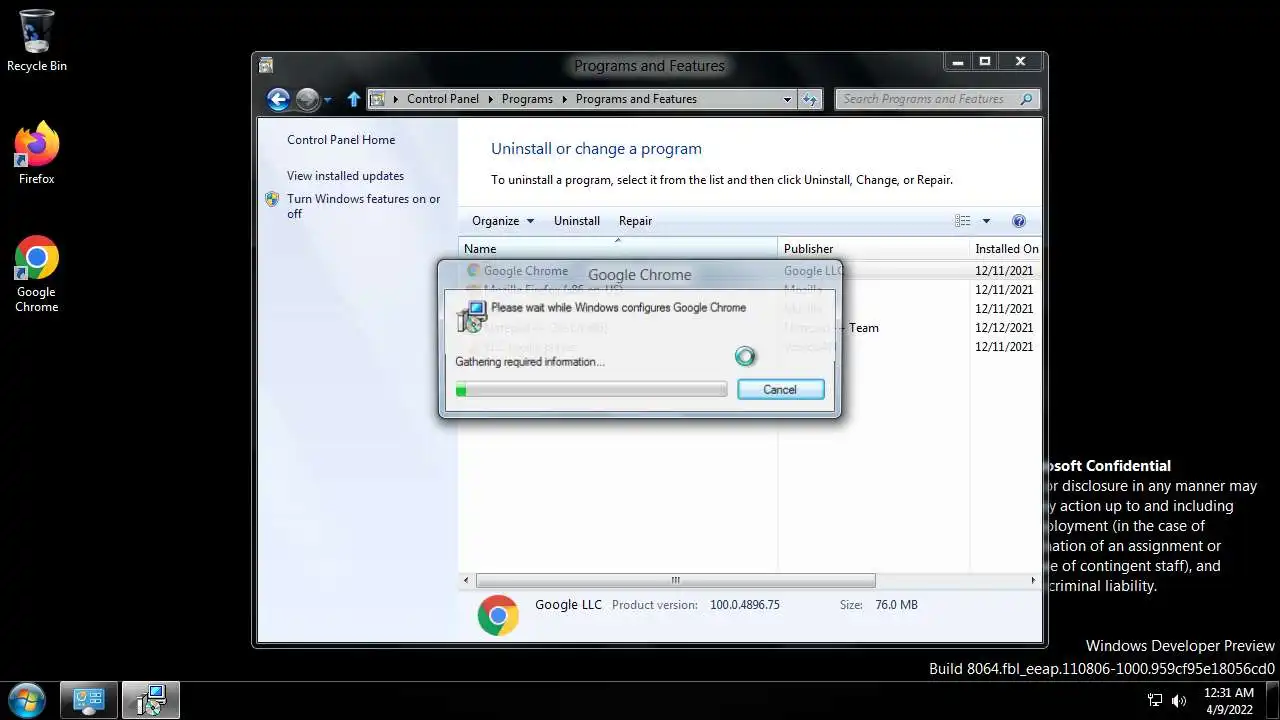Click the installation progress bar
The image size is (1280, 720).
point(591,390)
